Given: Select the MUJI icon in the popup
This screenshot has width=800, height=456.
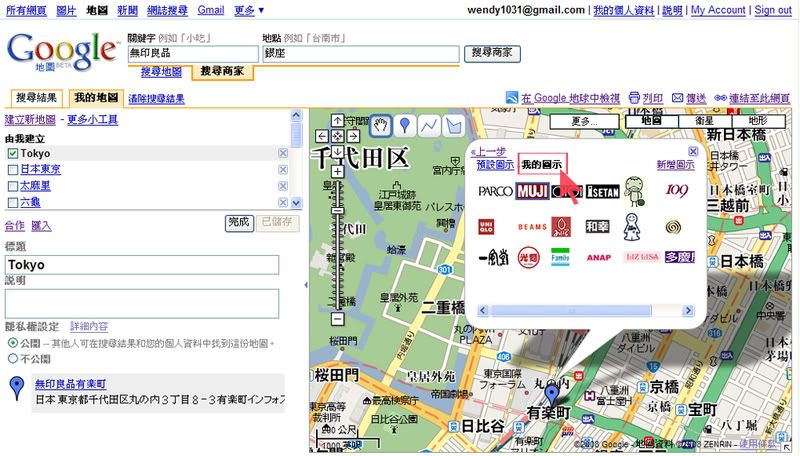Looking at the screenshot, I should [x=531, y=190].
